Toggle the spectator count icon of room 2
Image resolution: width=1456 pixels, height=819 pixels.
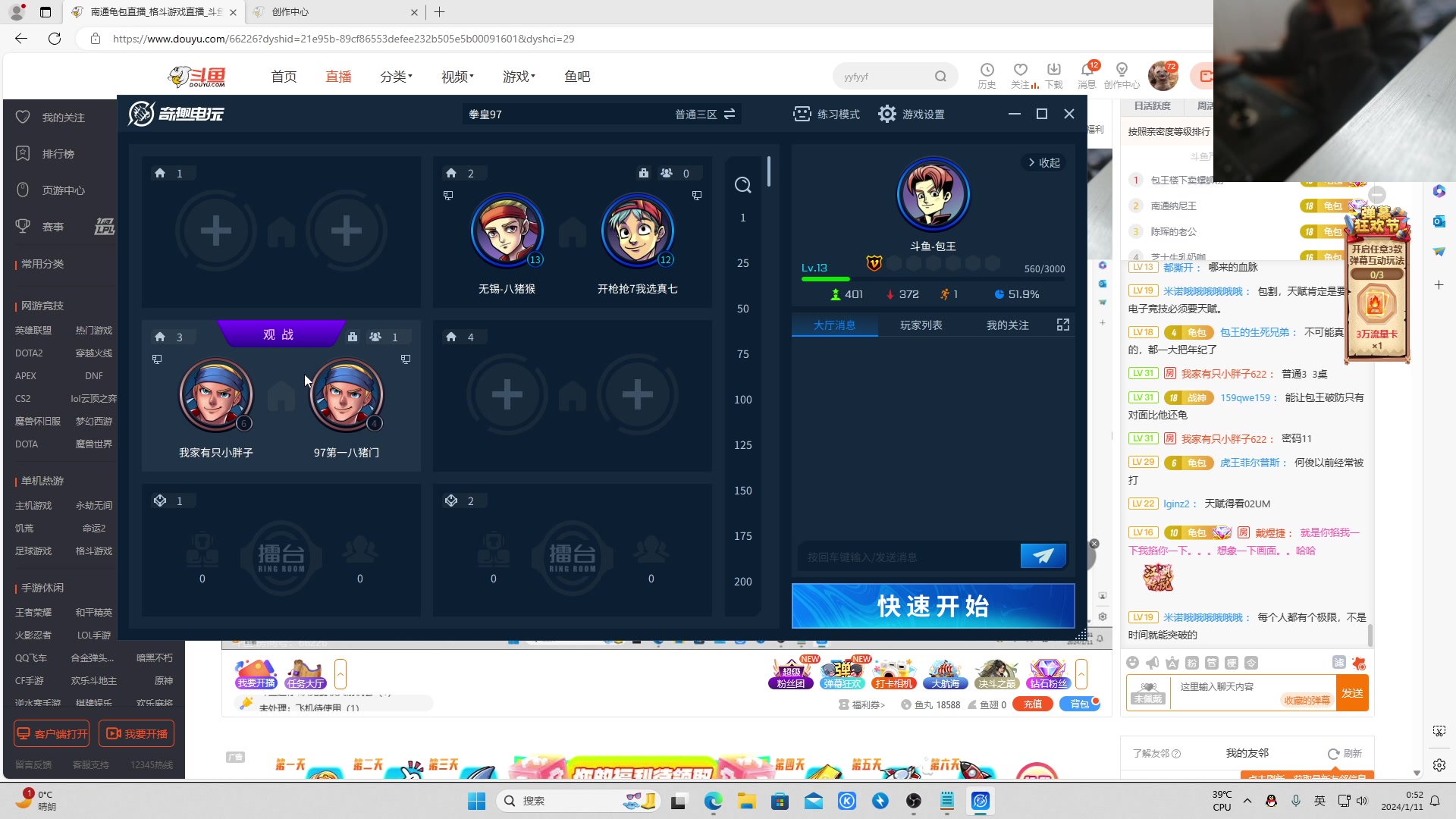click(667, 173)
